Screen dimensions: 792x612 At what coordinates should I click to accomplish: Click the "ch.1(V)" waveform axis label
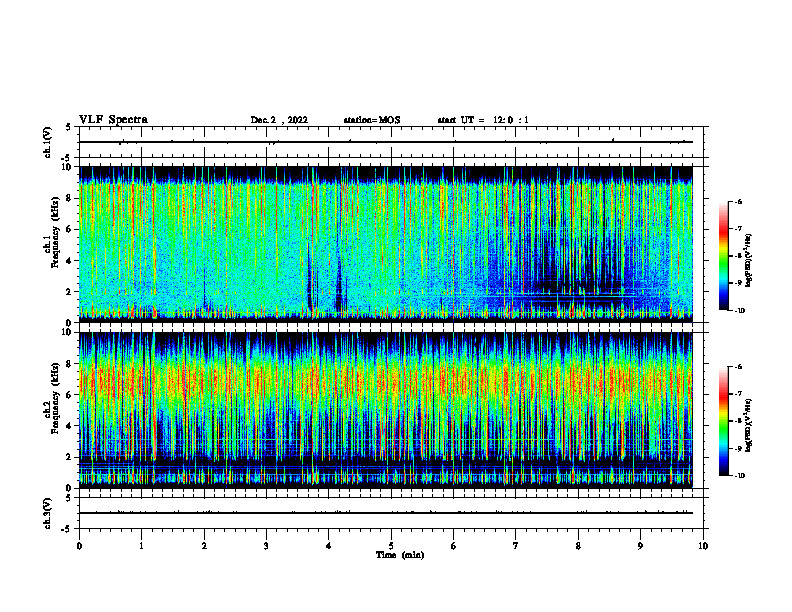coord(47,142)
